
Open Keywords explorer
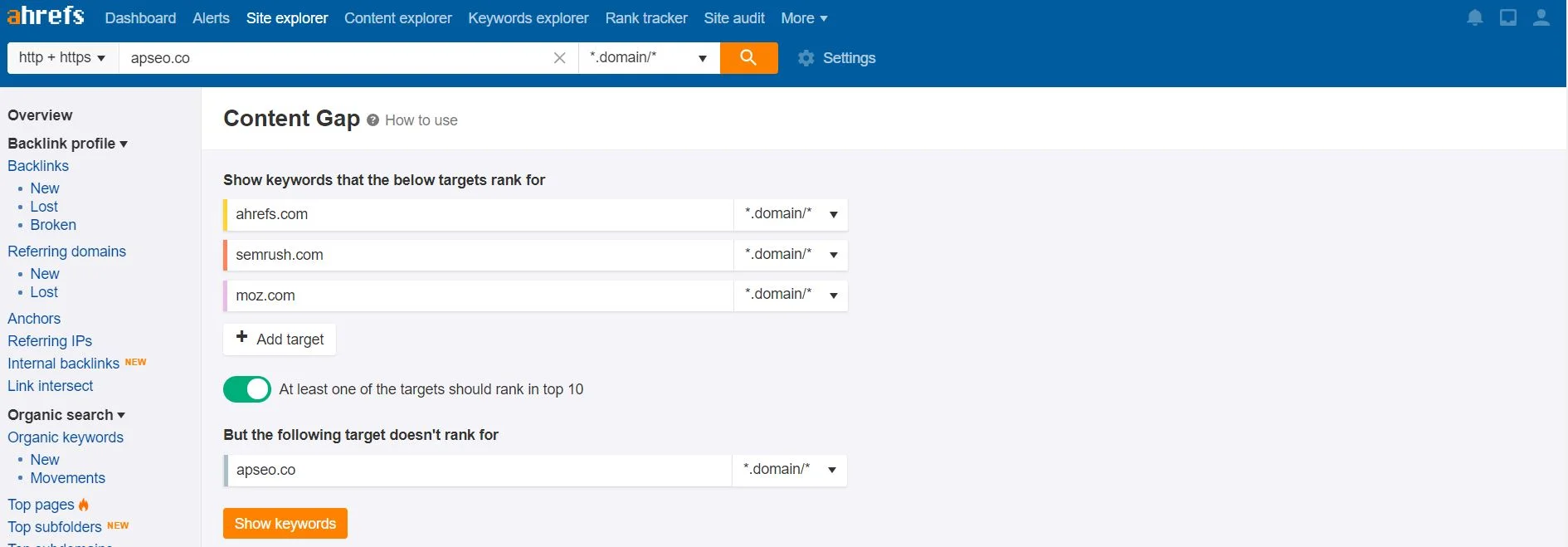[x=528, y=18]
